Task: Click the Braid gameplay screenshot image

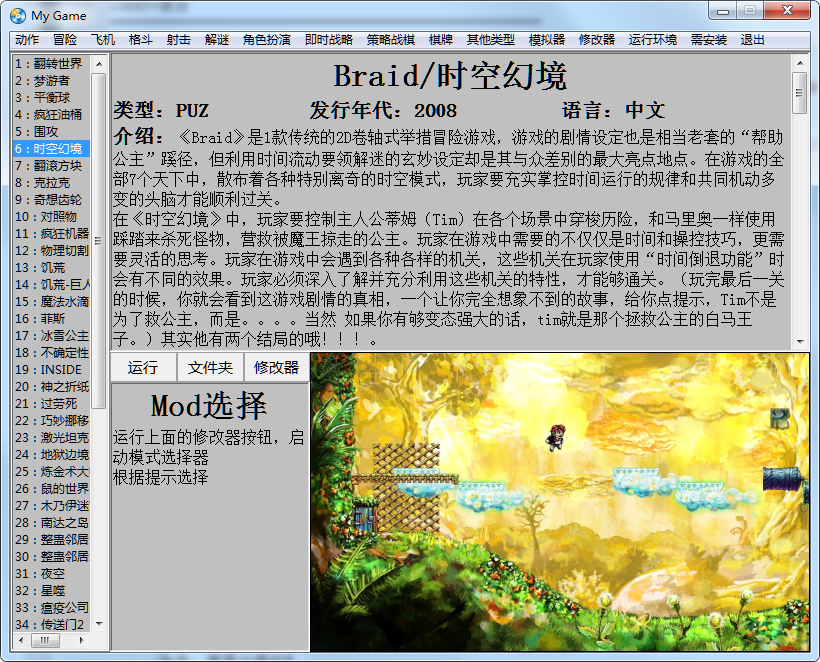Action: [558, 502]
